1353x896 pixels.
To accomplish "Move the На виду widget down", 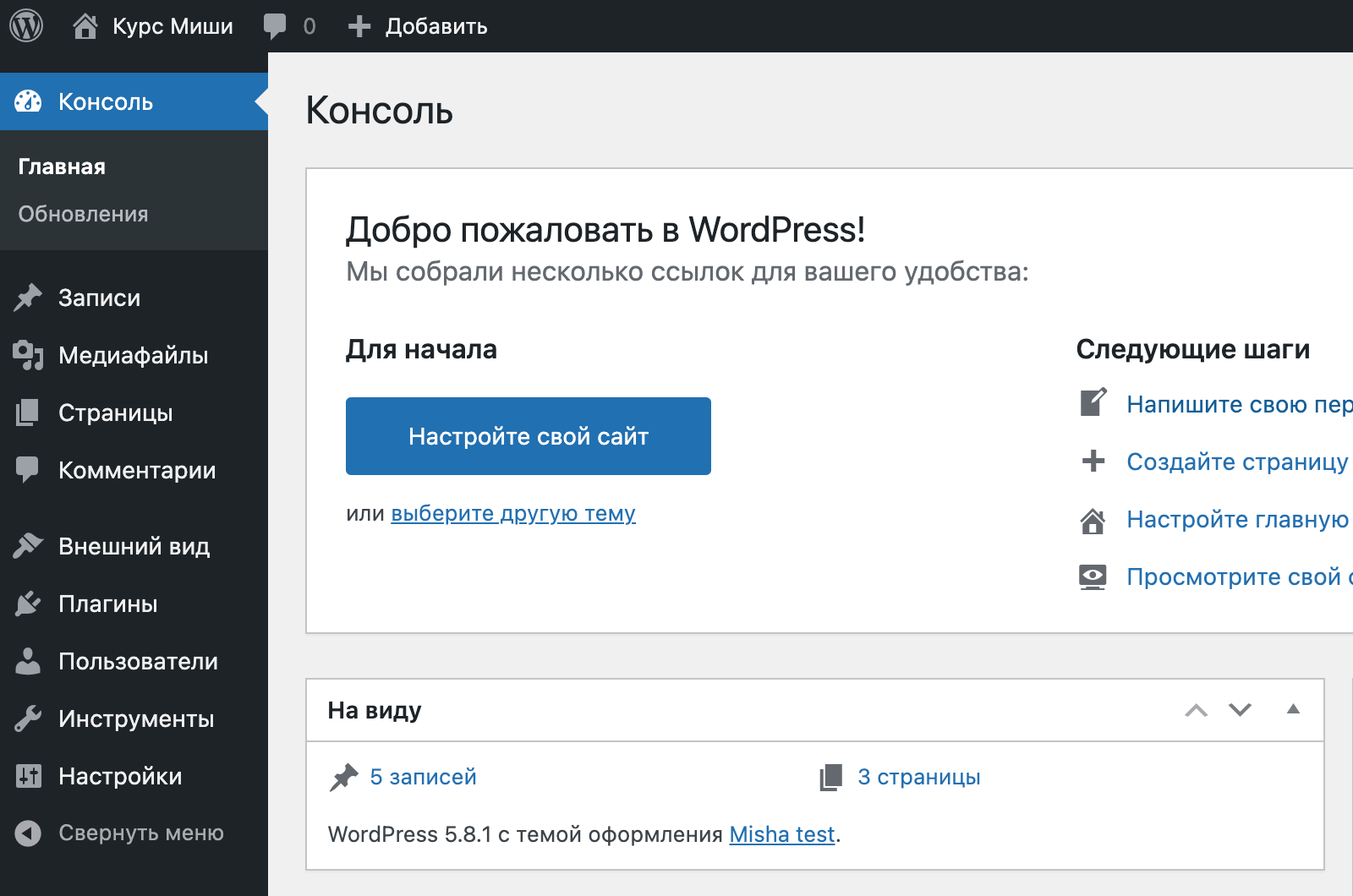I will pos(1241,710).
